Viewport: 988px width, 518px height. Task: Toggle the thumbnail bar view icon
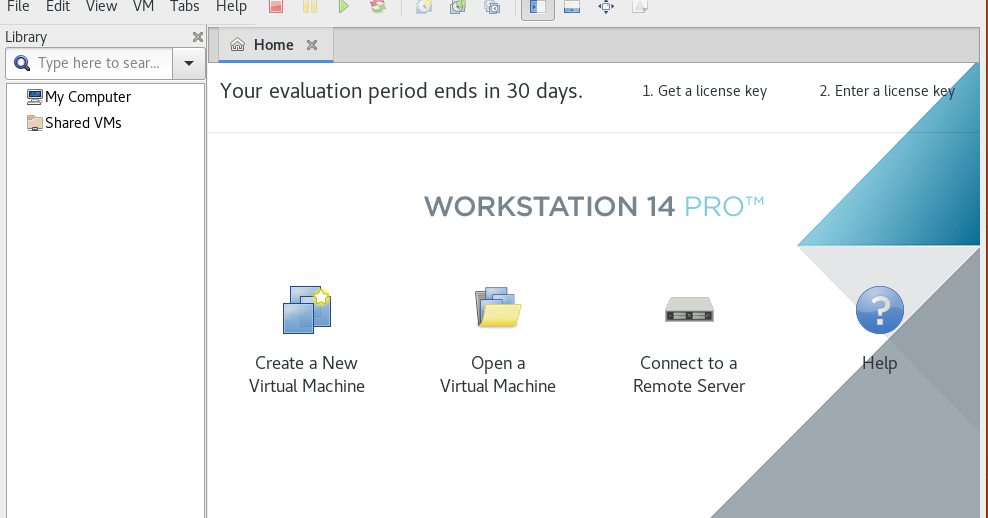[x=572, y=7]
